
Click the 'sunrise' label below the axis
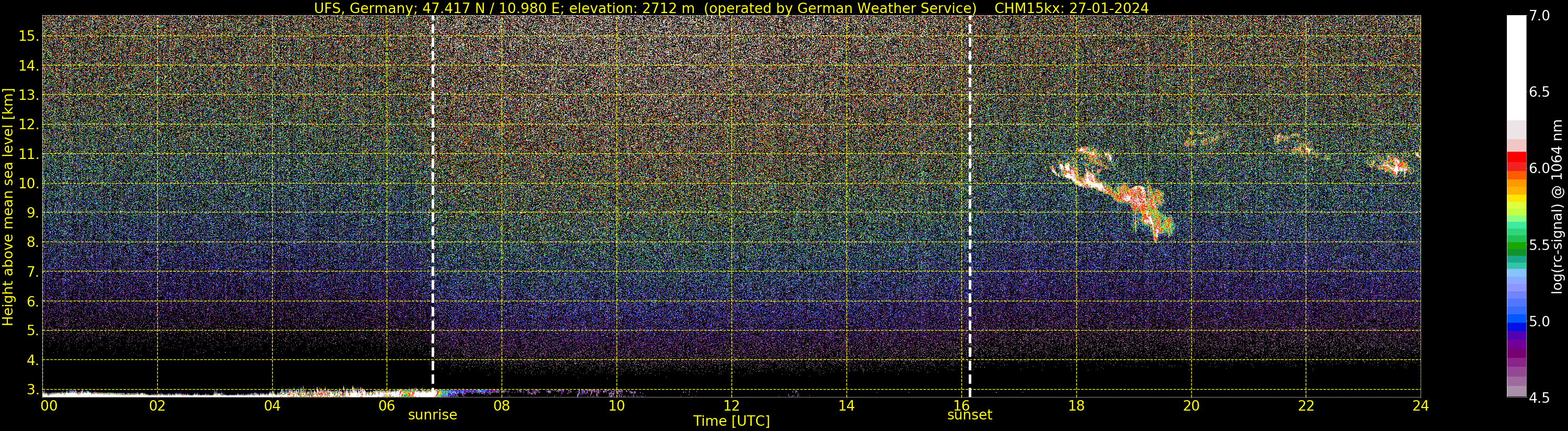tap(432, 415)
